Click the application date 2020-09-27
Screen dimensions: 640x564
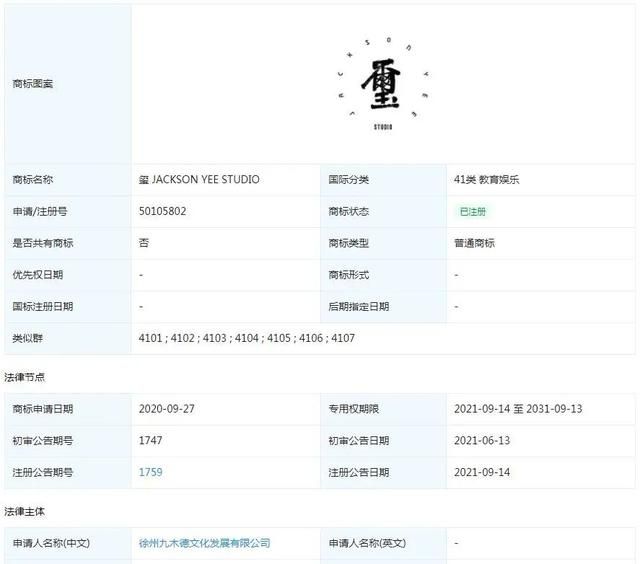tap(167, 409)
